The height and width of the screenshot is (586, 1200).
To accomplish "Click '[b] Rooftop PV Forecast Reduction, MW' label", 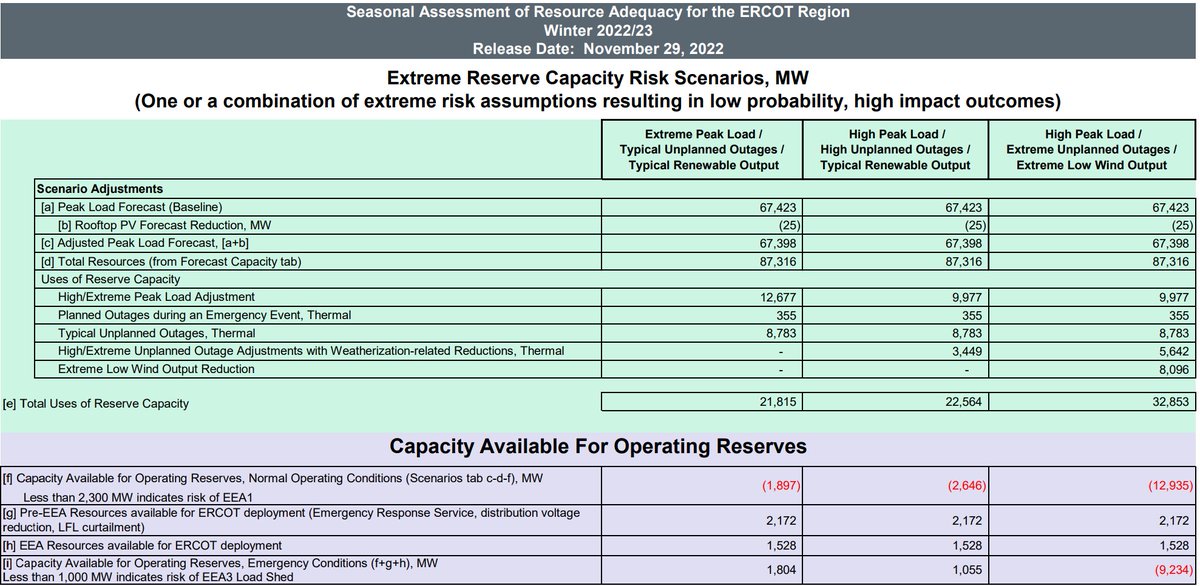I will tap(164, 225).
